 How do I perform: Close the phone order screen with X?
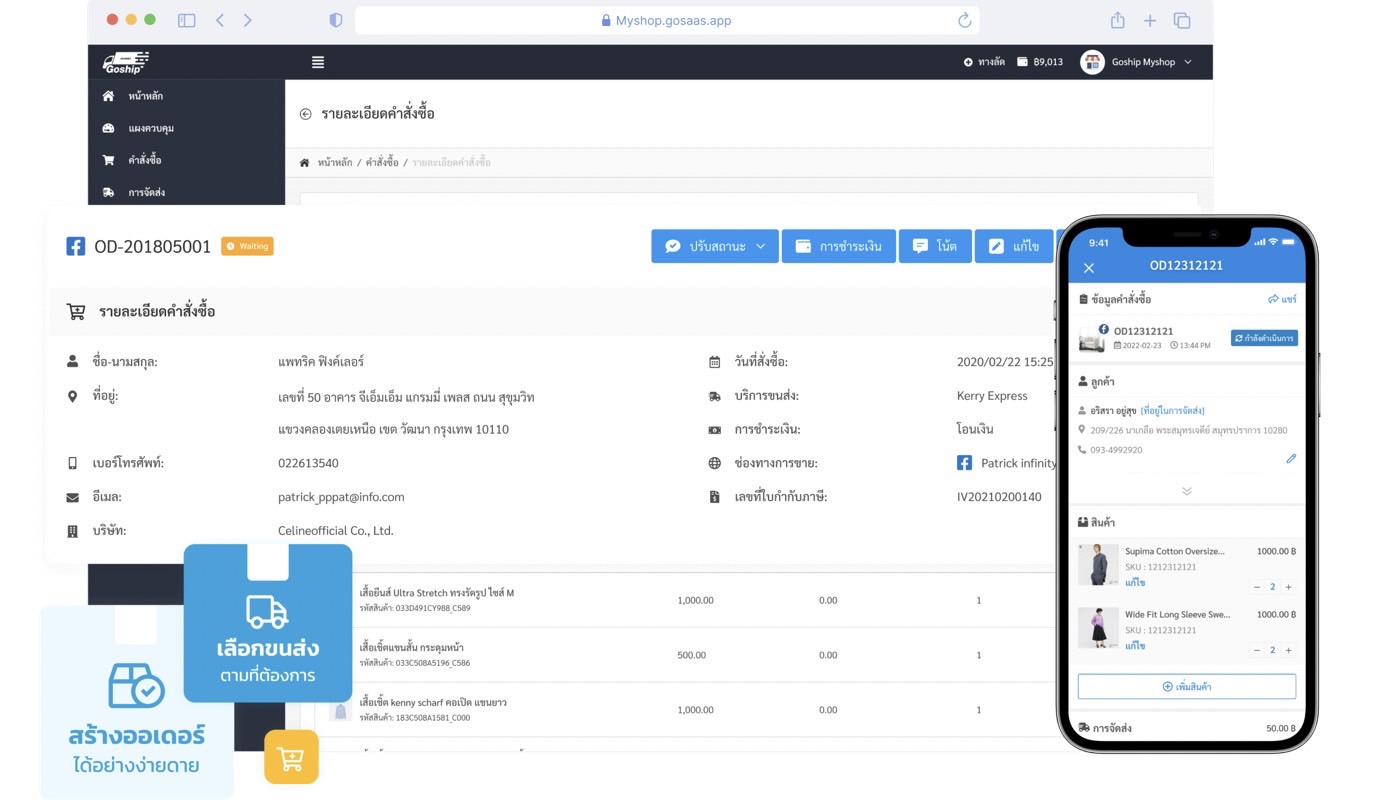1089,268
